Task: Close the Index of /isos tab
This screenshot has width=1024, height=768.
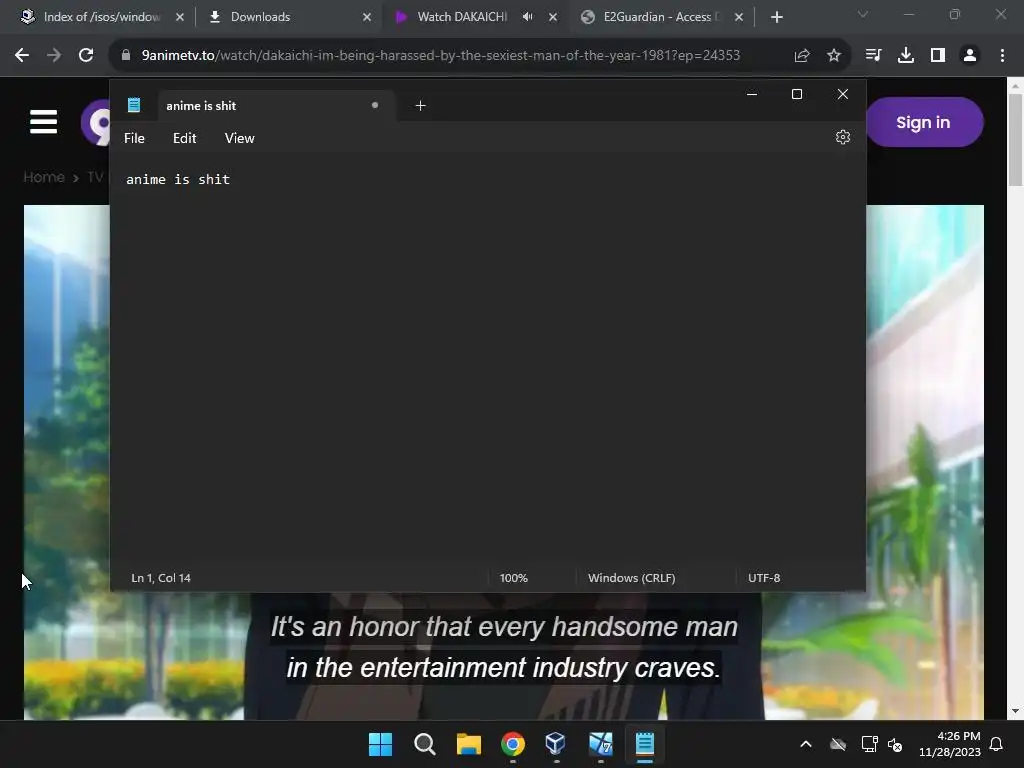Action: tap(180, 17)
